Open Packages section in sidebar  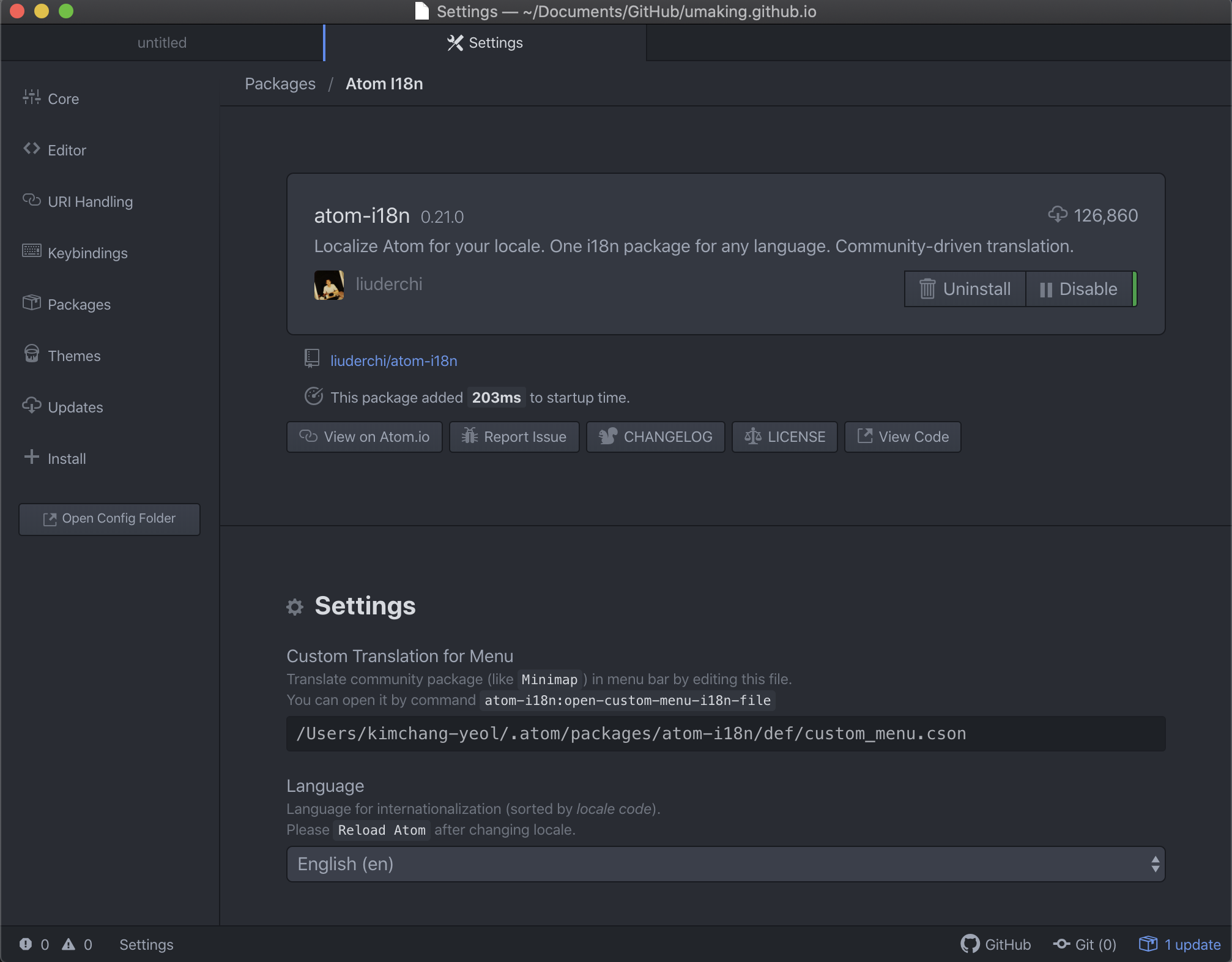[79, 304]
